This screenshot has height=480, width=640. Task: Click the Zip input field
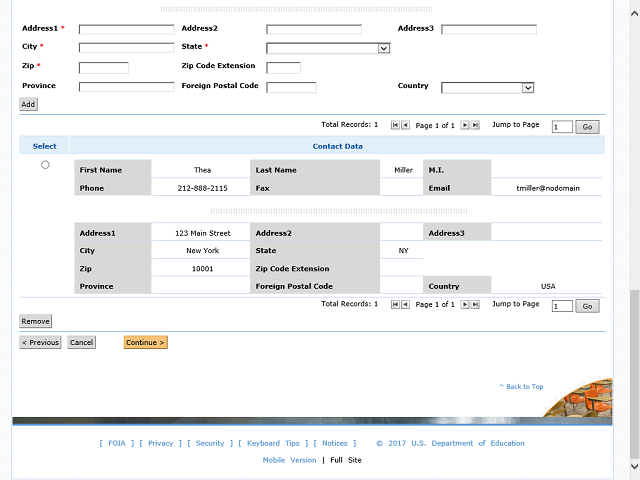[x=104, y=68]
